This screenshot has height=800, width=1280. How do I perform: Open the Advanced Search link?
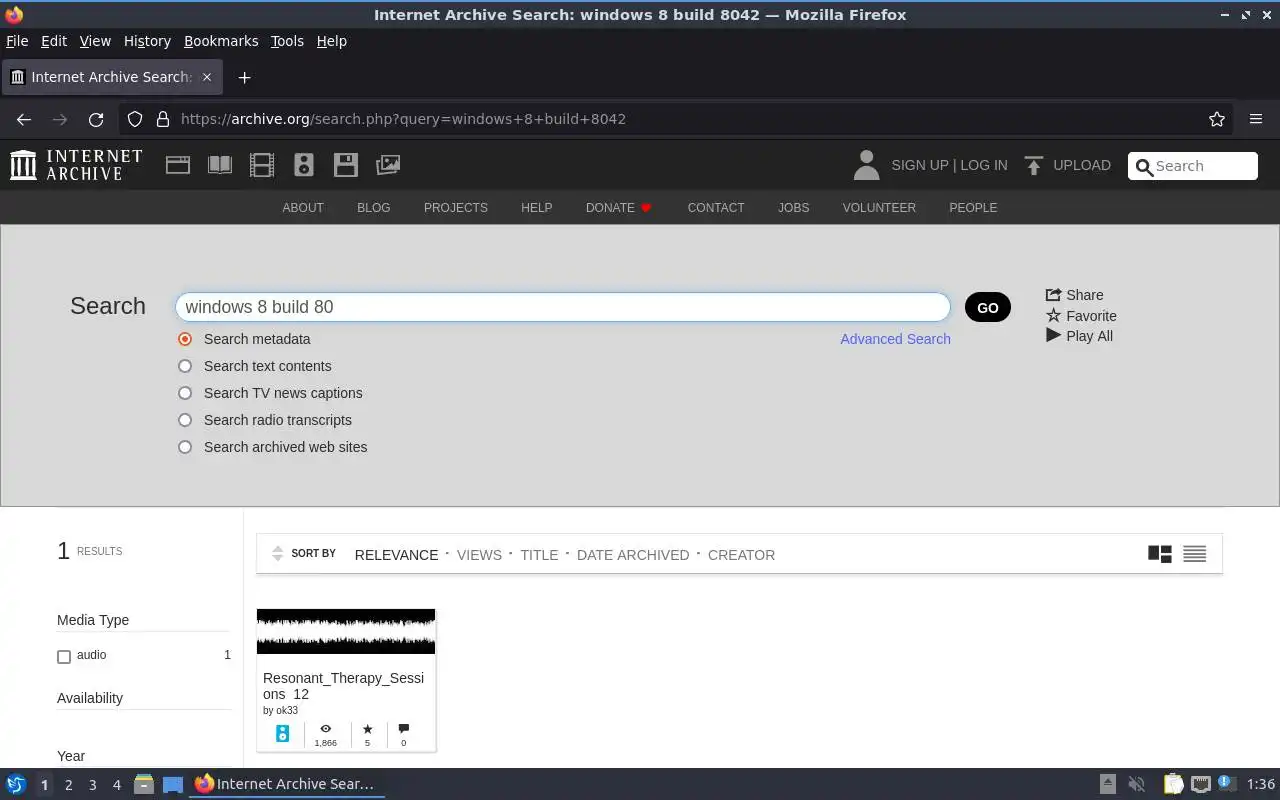pos(895,339)
